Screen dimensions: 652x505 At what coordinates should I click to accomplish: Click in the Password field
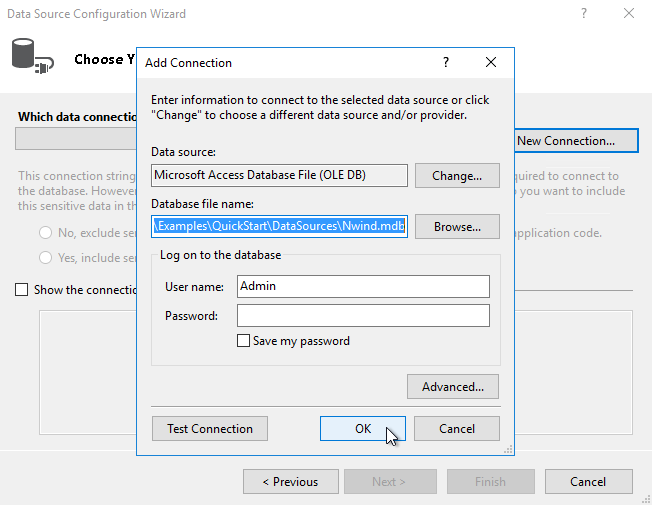click(x=363, y=316)
